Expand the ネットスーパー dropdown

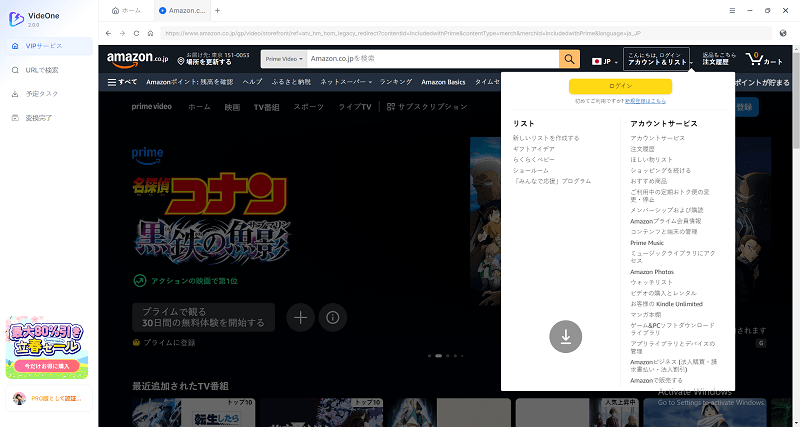click(346, 82)
